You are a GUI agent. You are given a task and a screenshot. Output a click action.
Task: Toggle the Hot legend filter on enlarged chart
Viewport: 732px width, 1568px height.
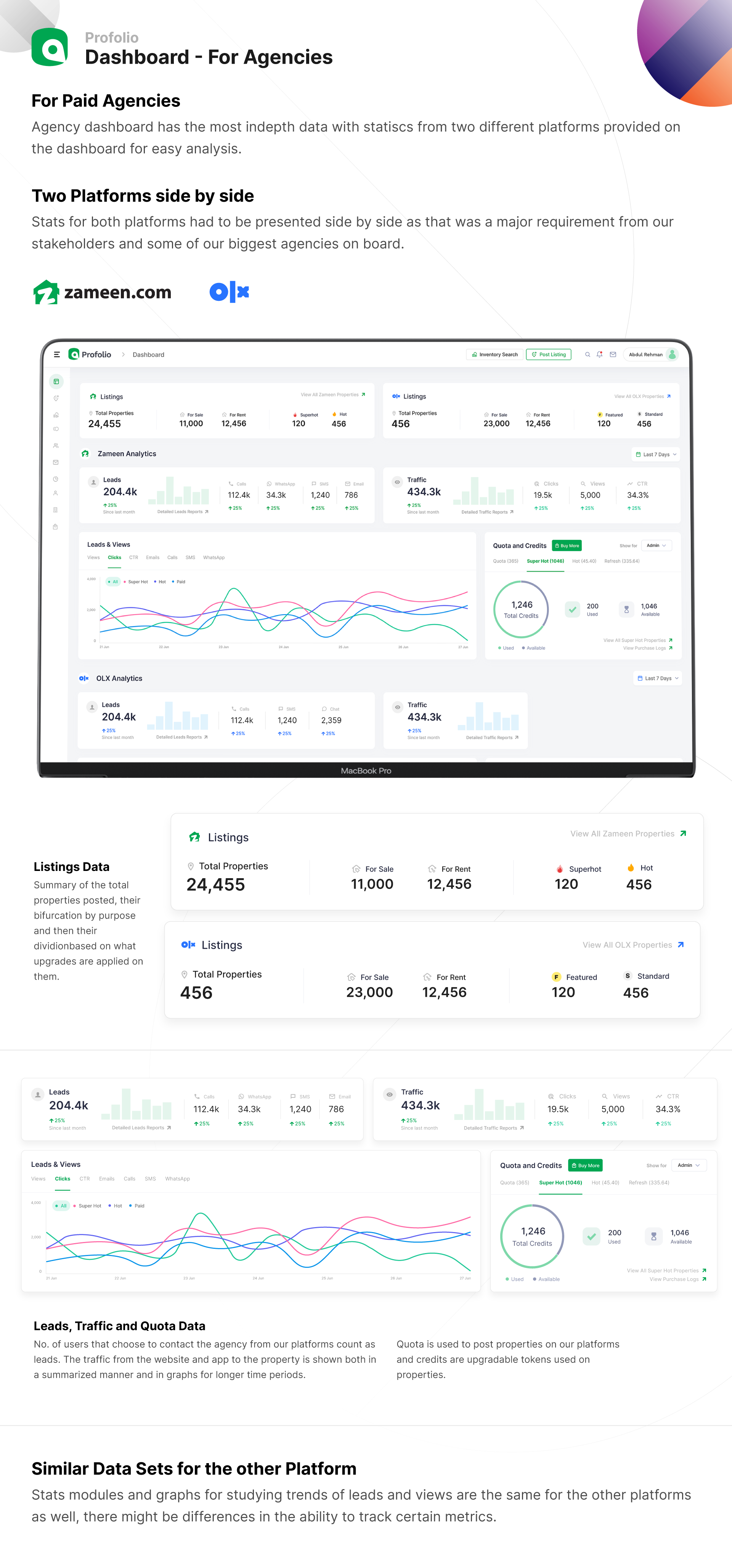click(115, 1205)
